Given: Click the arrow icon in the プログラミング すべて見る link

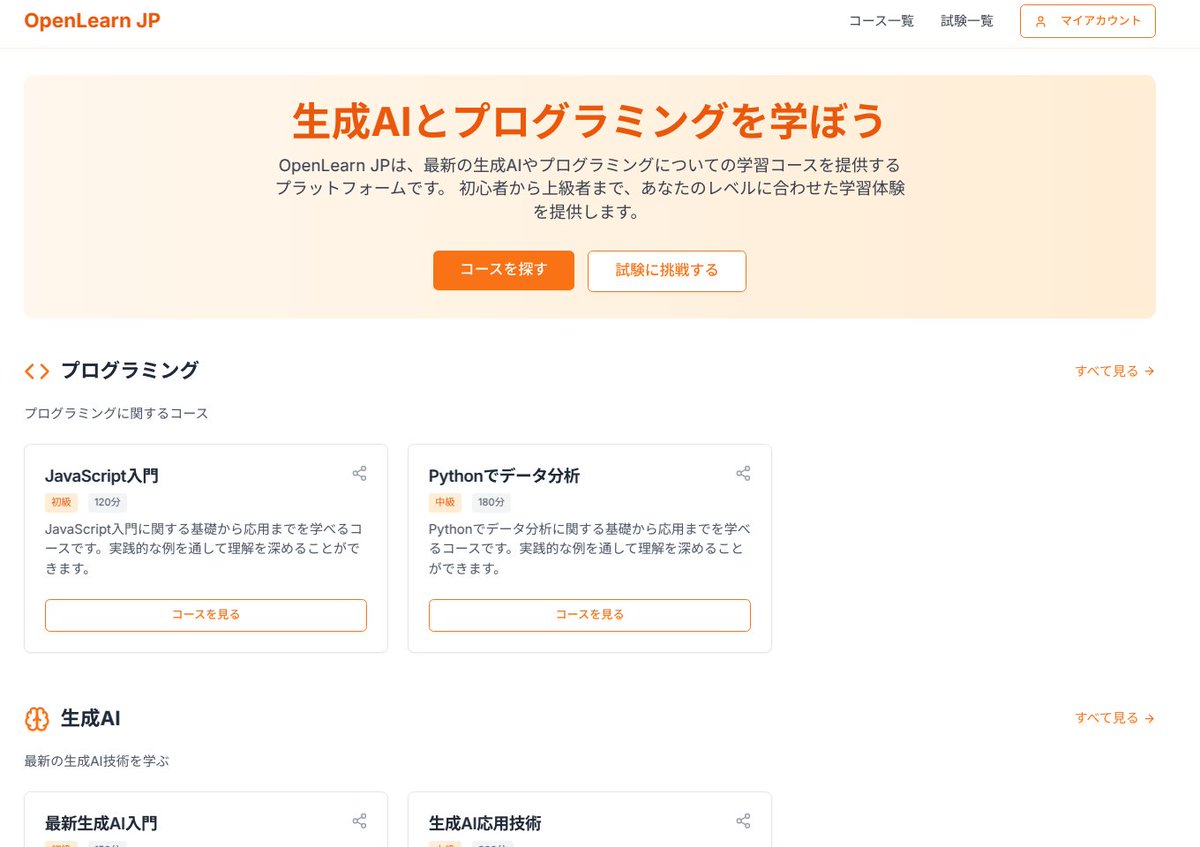Looking at the screenshot, I should click(x=1148, y=370).
